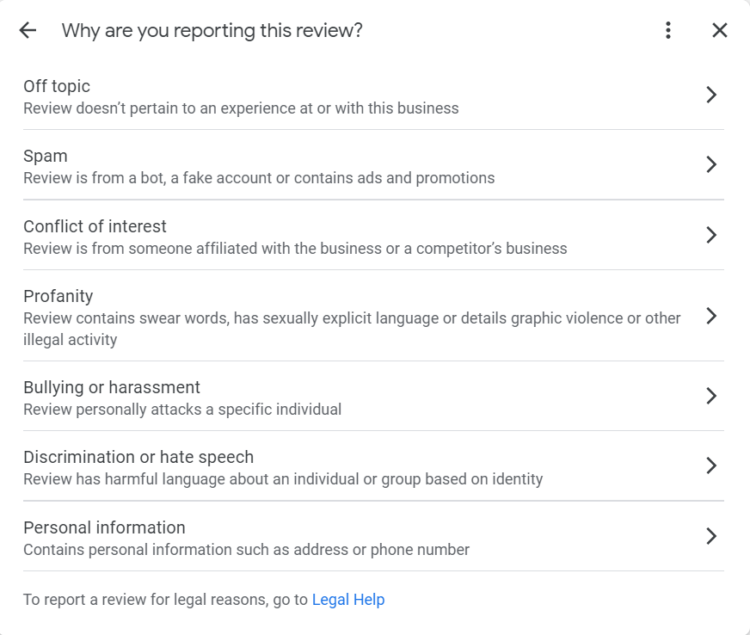Click chevron next to Conflict of interest
750x635 pixels.
(711, 235)
